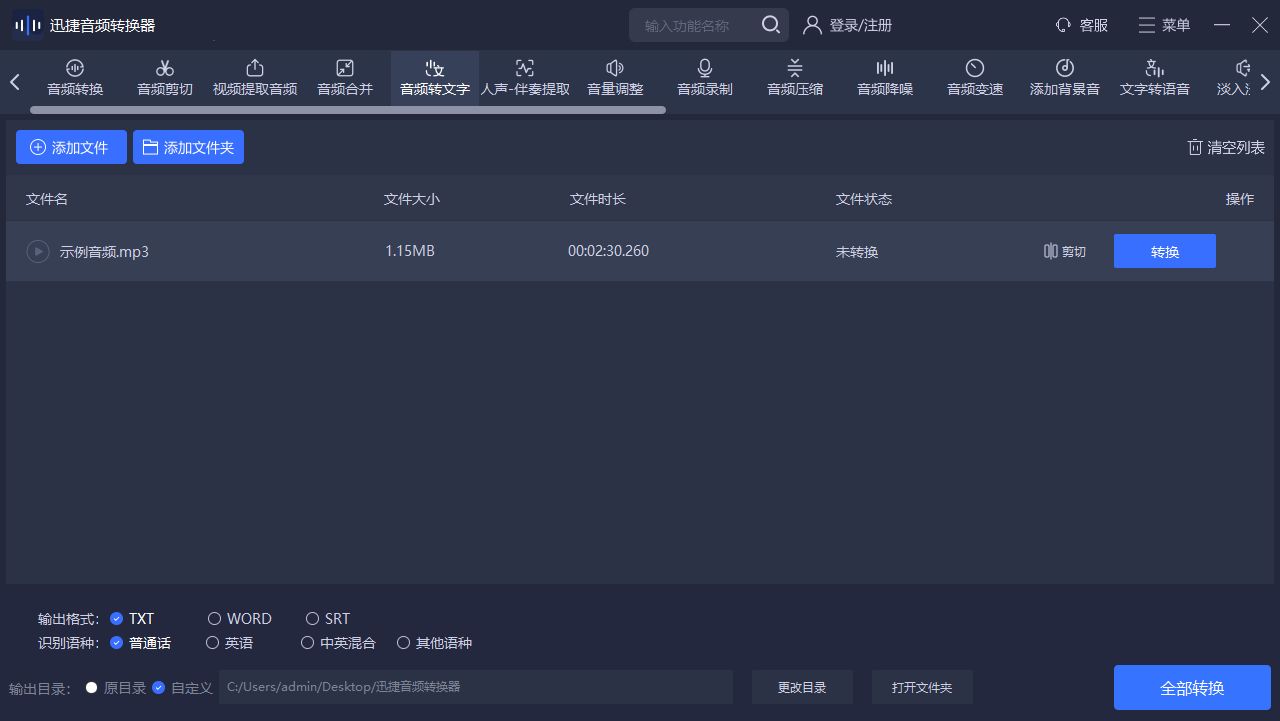The width and height of the screenshot is (1280, 721).
Task: Select 自定义 output directory option
Action: click(183, 688)
